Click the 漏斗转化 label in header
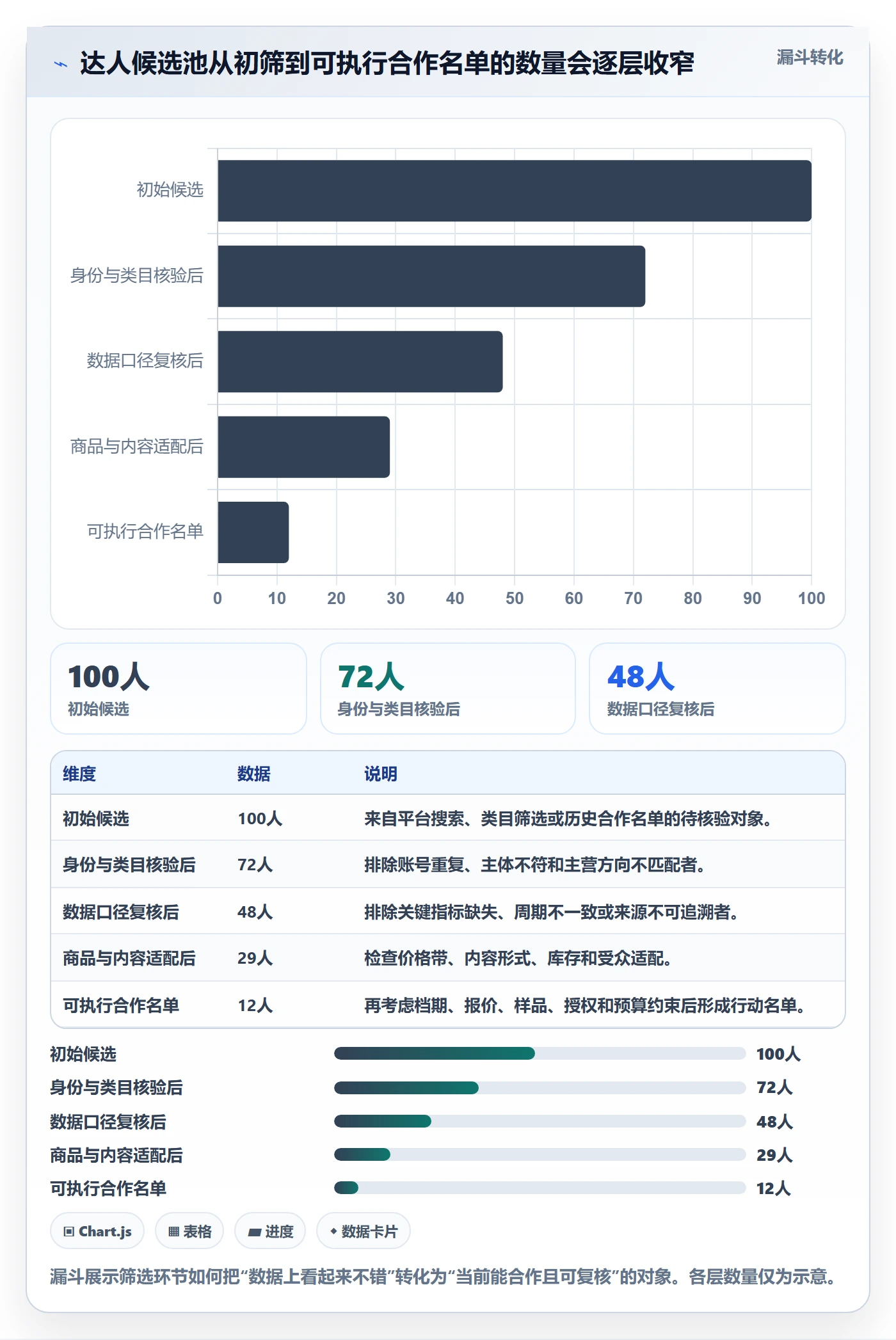Viewport: 896px width, 1340px height. [810, 58]
